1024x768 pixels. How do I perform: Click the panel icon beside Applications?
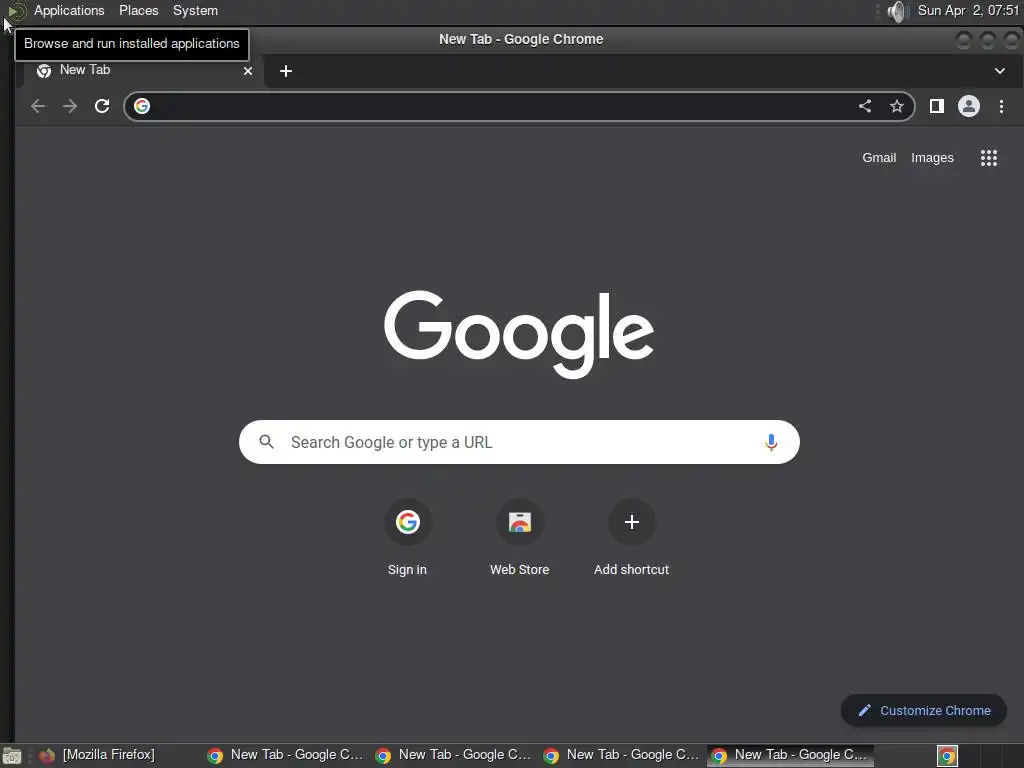pyautogui.click(x=16, y=11)
